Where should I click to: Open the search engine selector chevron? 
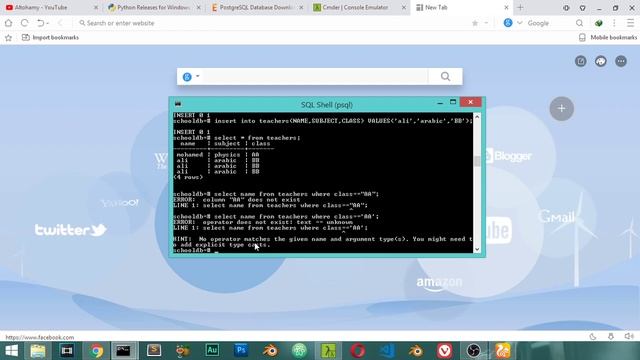[520, 23]
